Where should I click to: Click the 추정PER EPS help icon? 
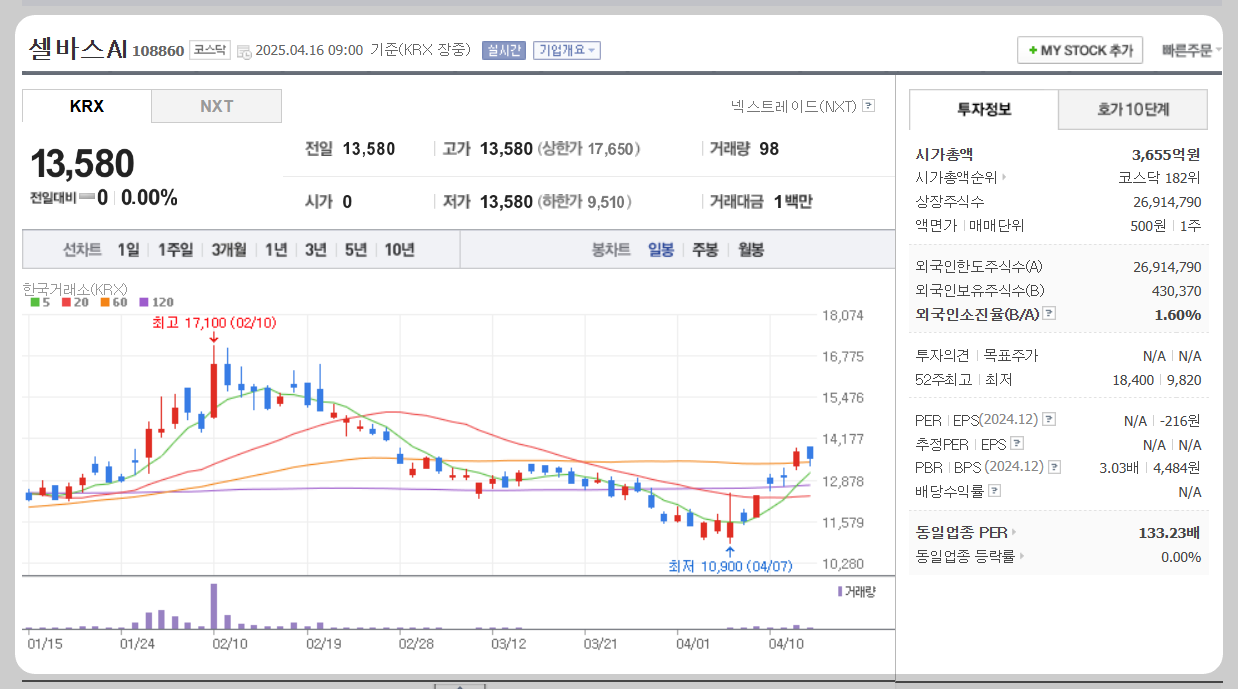coord(1019,444)
